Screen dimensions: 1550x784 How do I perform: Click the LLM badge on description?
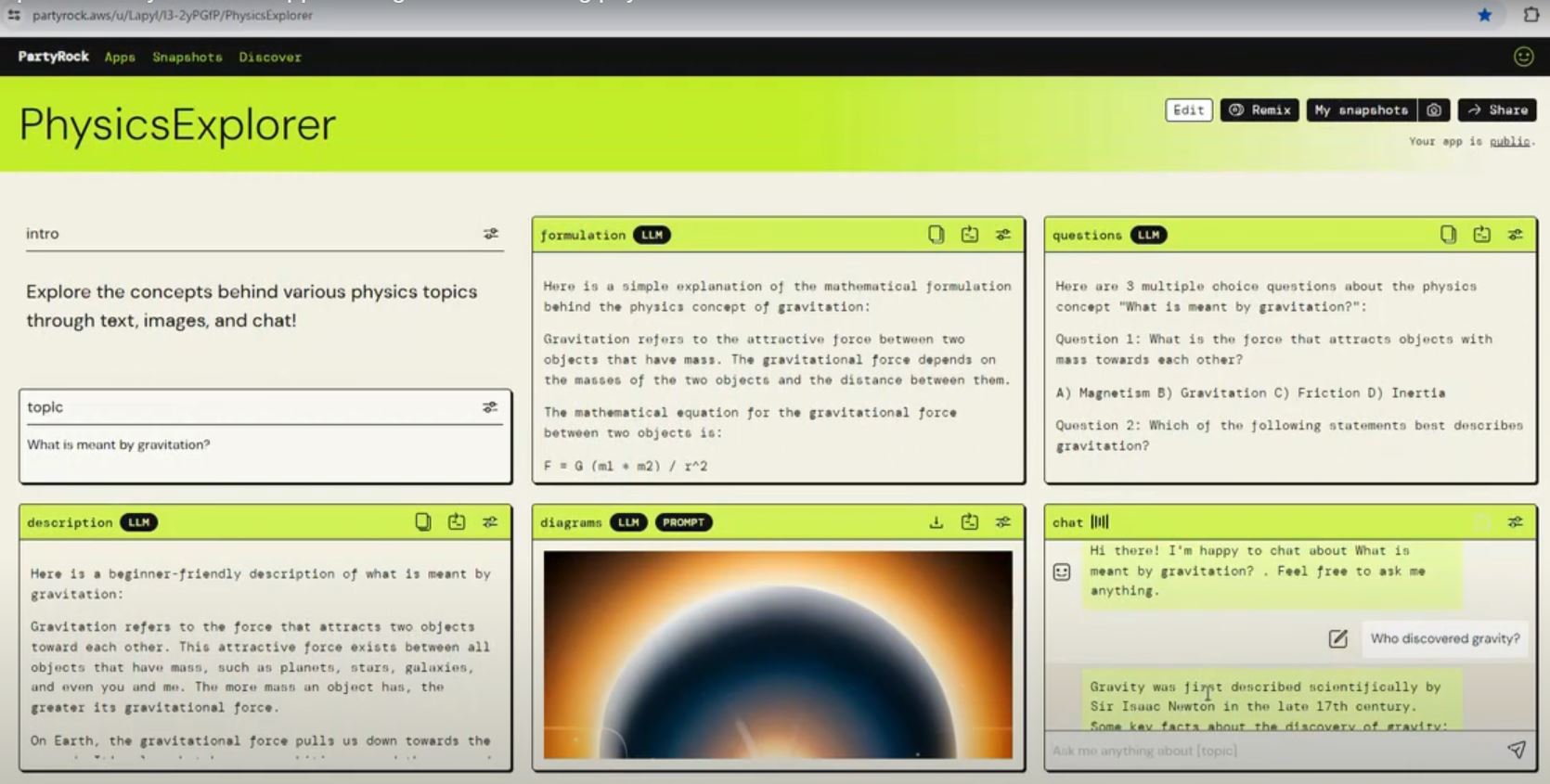(138, 522)
